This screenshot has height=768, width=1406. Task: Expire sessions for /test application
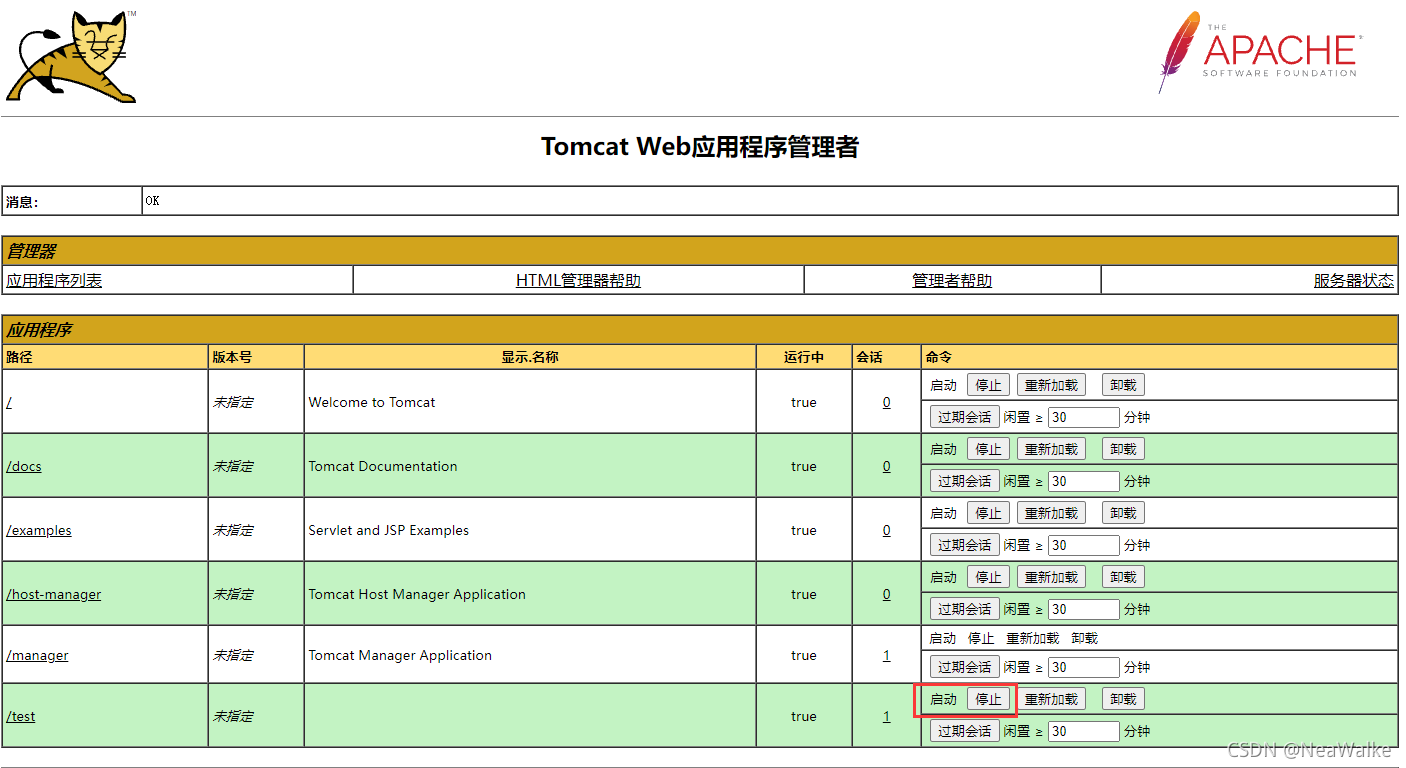click(x=964, y=731)
